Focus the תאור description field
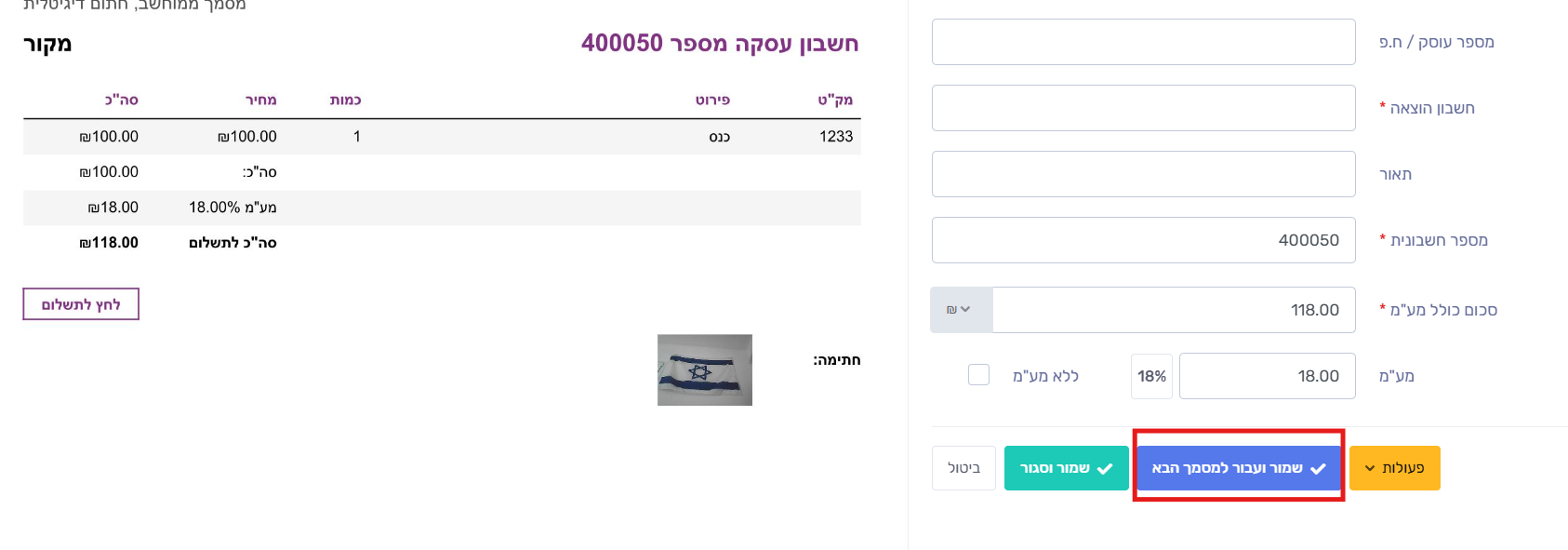Screen dimensions: 1568x550 coord(1144,174)
